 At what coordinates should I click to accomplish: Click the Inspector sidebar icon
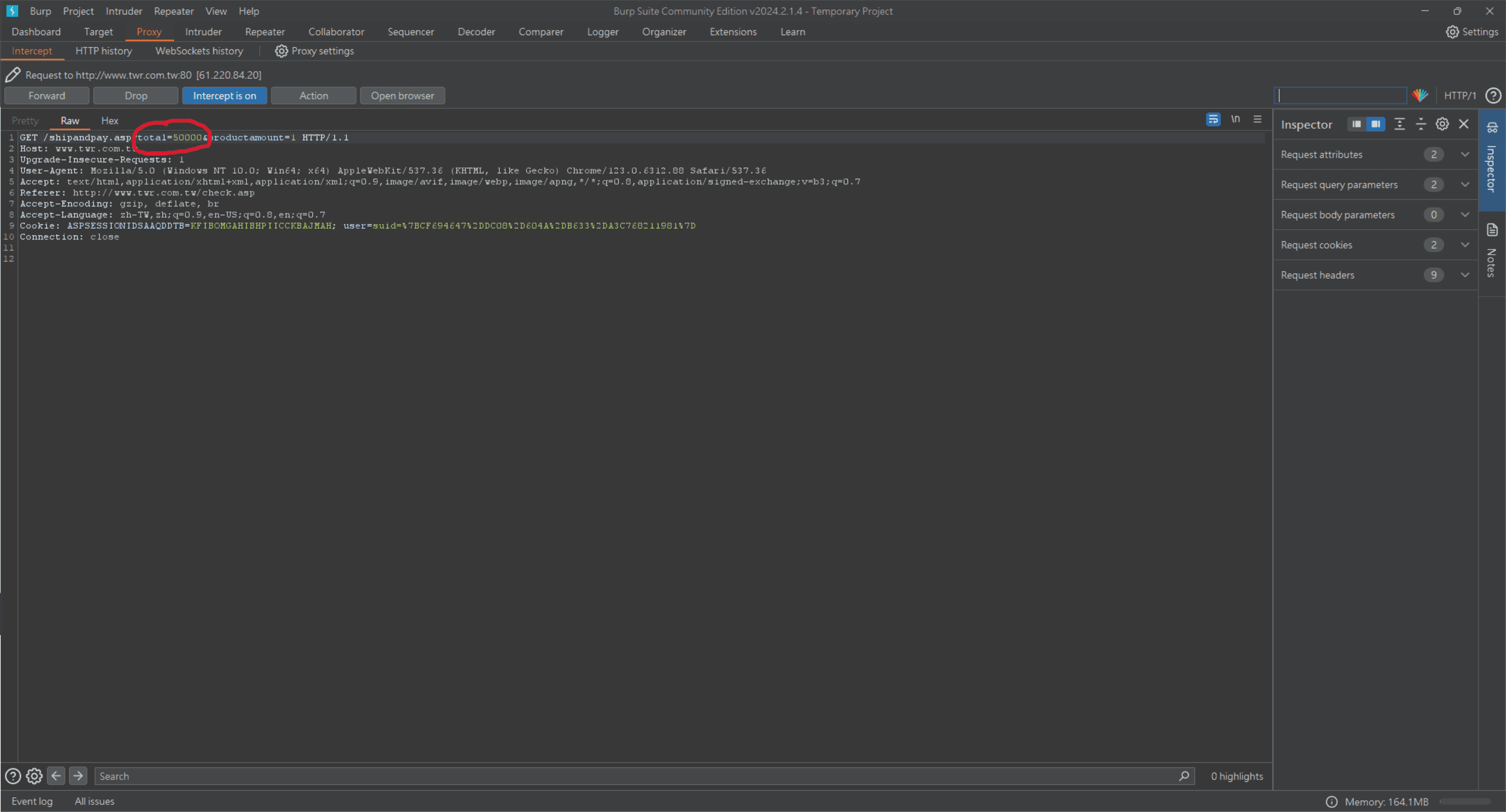1492,128
